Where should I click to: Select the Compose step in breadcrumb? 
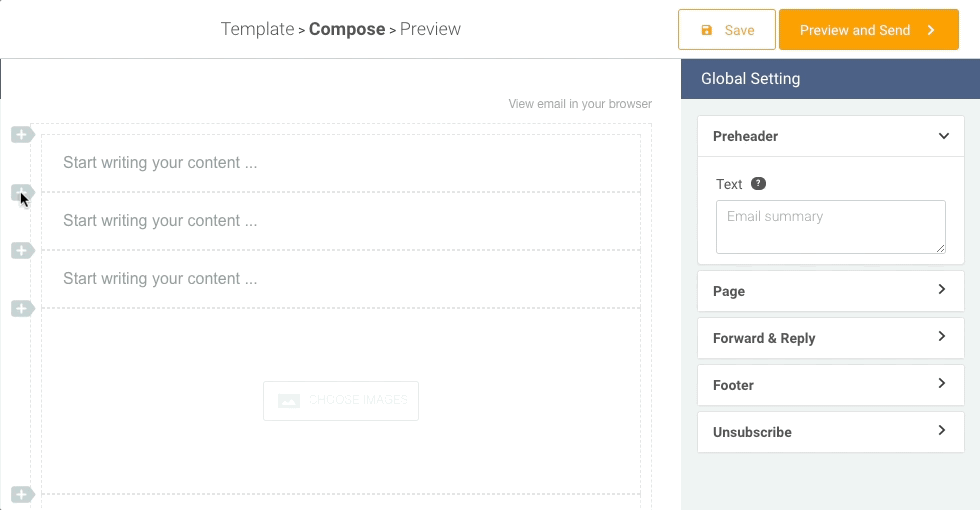347,29
